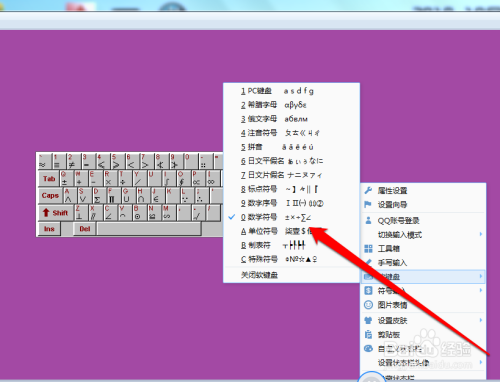Click the Del key on soft keyboard
The width and height of the screenshot is (500, 382).
(85, 229)
